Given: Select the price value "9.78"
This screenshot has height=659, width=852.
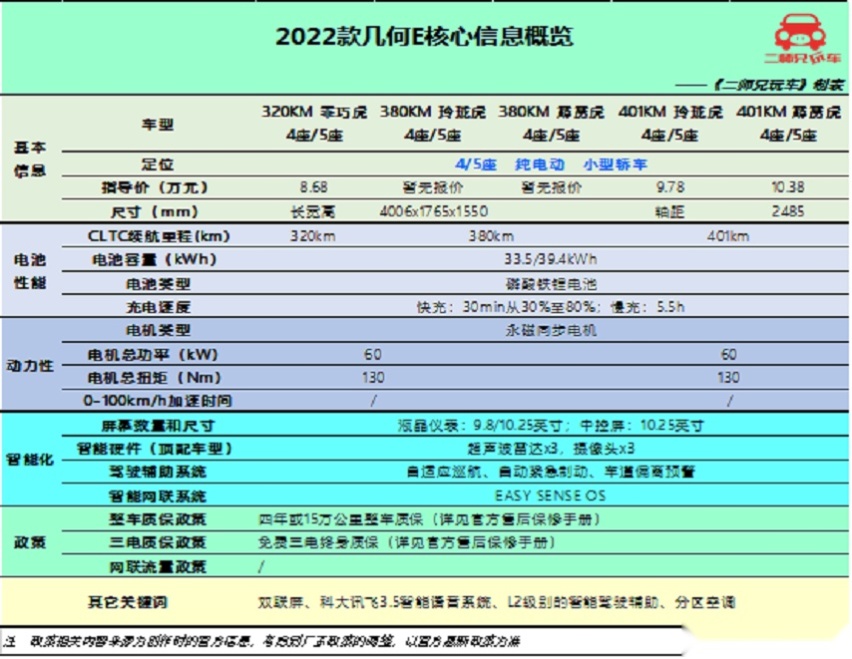Looking at the screenshot, I should pos(670,187).
